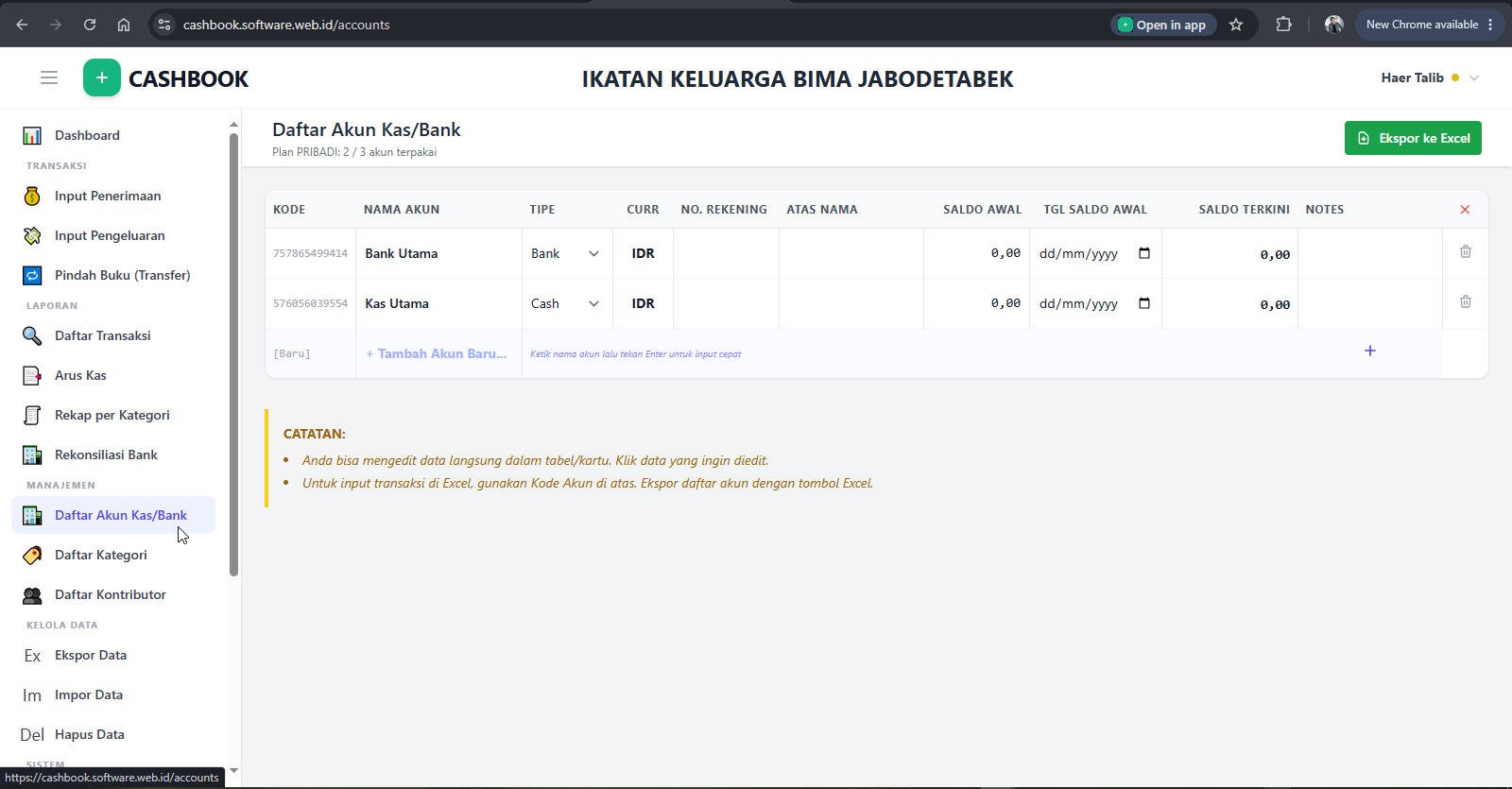
Task: Click the Pindah Buku transfer icon
Action: point(32,275)
